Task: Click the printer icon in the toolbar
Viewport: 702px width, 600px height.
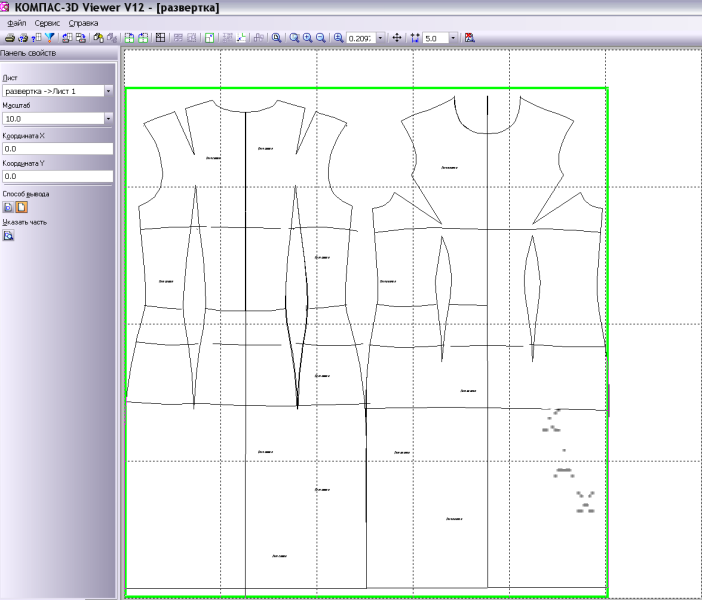Action: (x=8, y=37)
